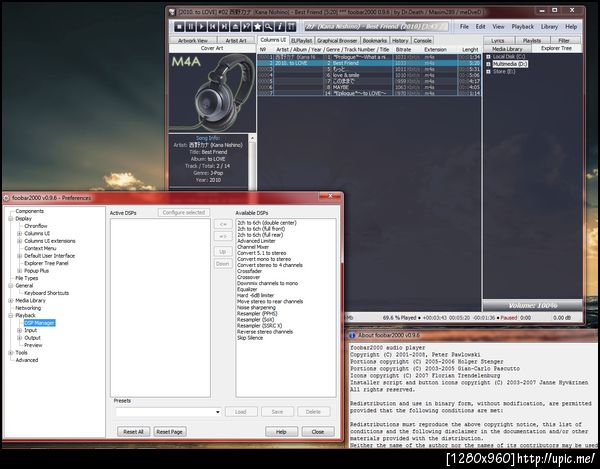This screenshot has width=600, height=469.
Task: Click the star icon in the toolbar
Action: click(258, 26)
